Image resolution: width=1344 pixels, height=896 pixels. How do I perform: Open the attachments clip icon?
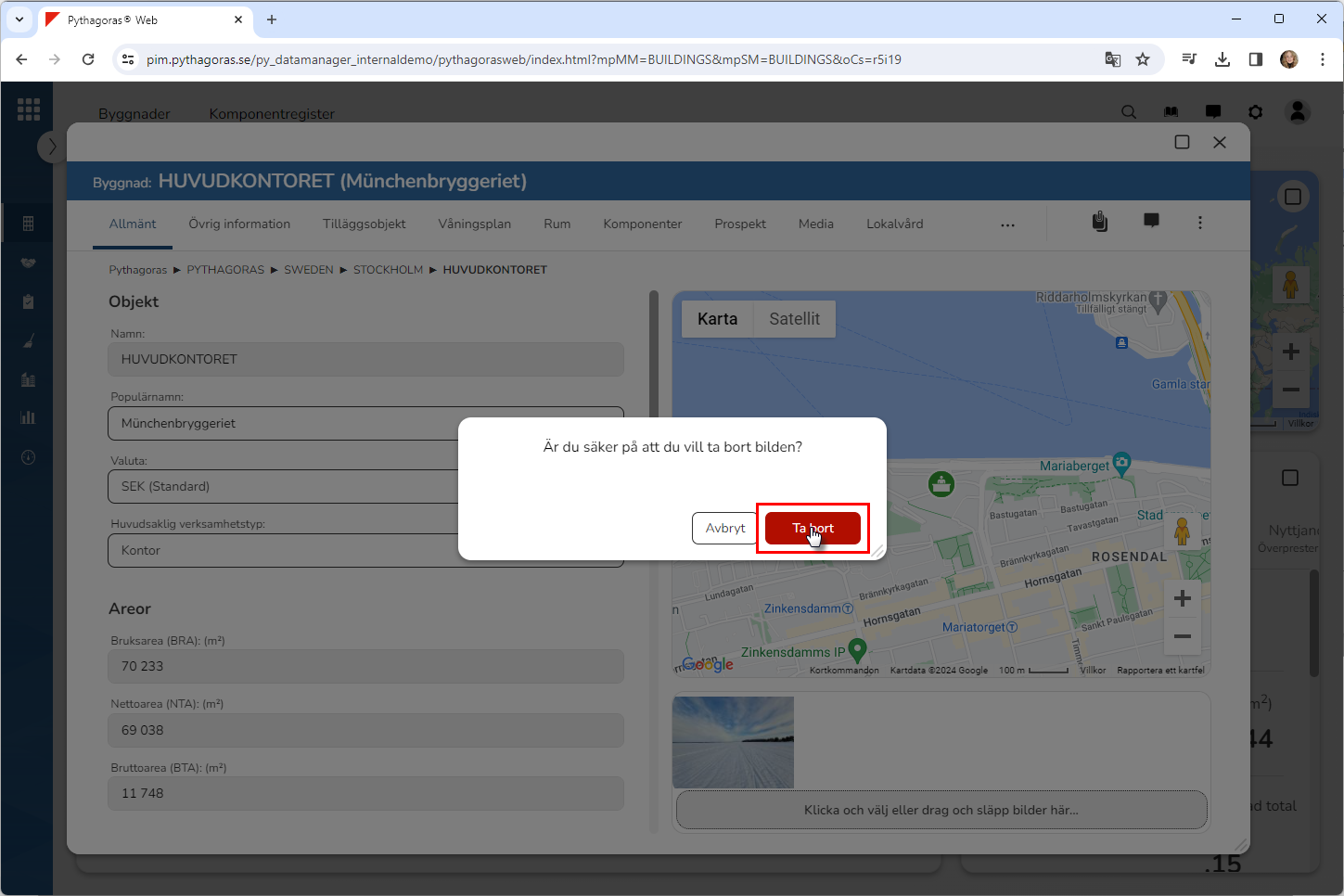[1099, 222]
